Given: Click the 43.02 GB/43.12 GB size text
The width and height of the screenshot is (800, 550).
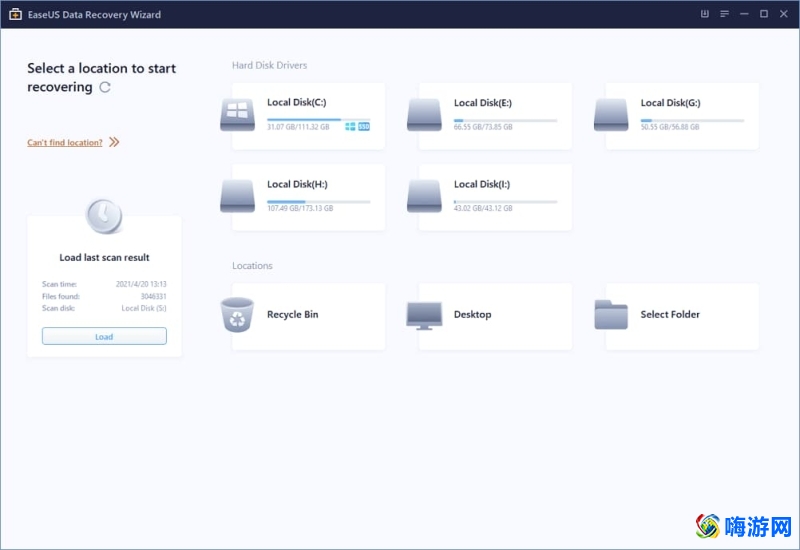Looking at the screenshot, I should coord(483,208).
